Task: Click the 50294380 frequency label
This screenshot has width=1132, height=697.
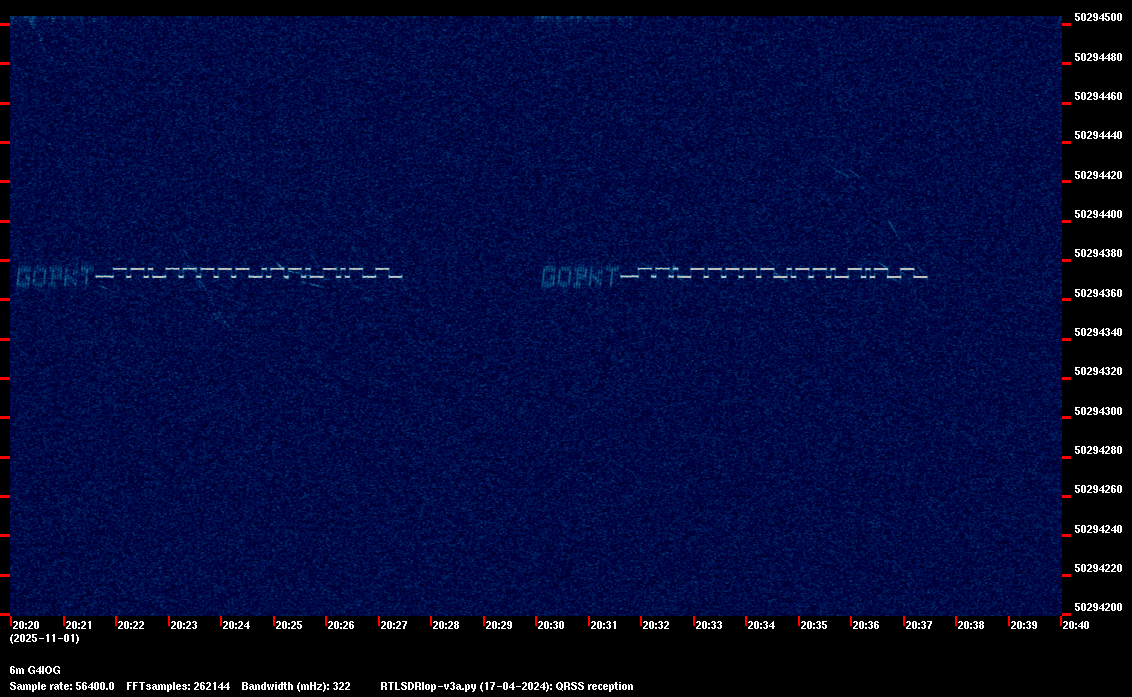Action: (x=1098, y=254)
